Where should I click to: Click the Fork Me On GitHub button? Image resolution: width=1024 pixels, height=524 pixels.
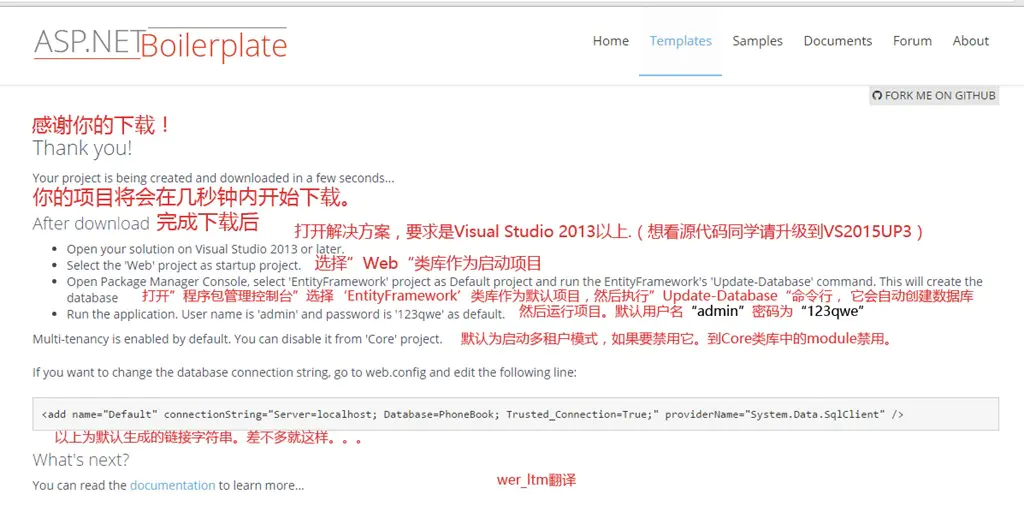tap(934, 95)
